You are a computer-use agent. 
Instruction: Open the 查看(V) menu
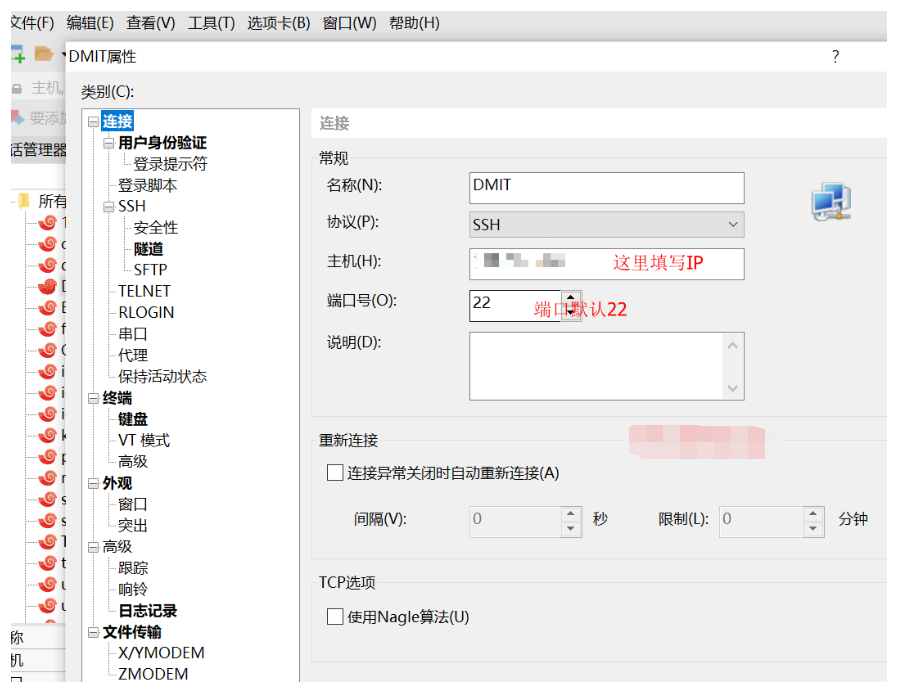pos(150,22)
